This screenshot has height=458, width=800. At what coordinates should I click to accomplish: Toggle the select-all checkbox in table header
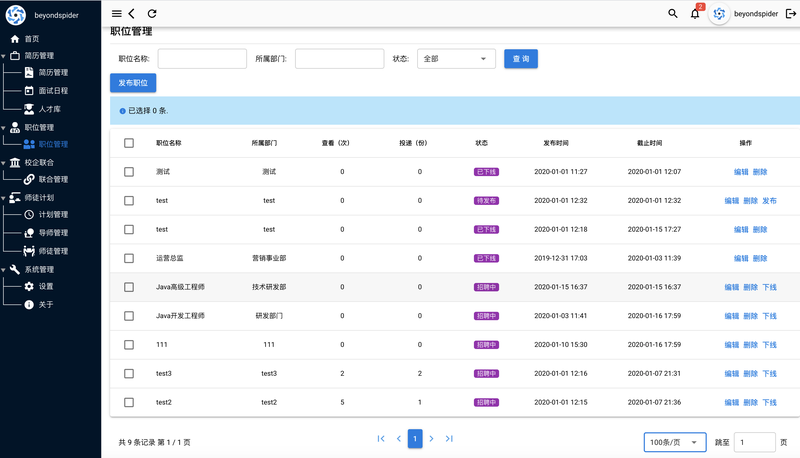tap(129, 143)
